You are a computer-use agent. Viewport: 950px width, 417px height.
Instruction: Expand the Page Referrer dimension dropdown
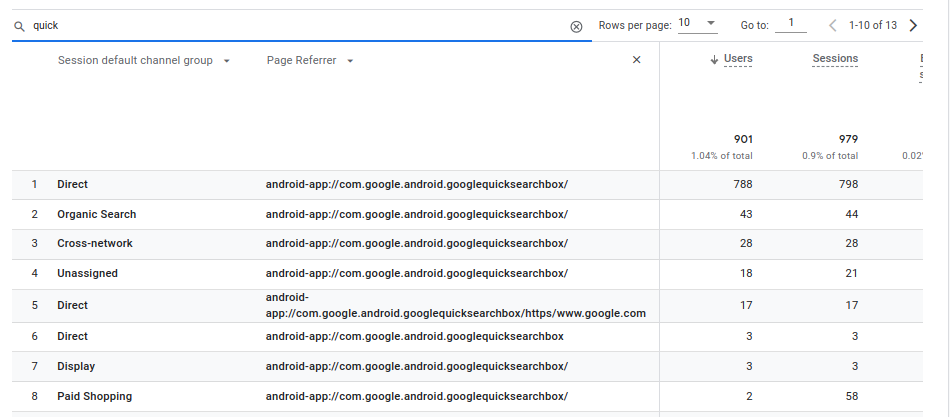click(350, 61)
